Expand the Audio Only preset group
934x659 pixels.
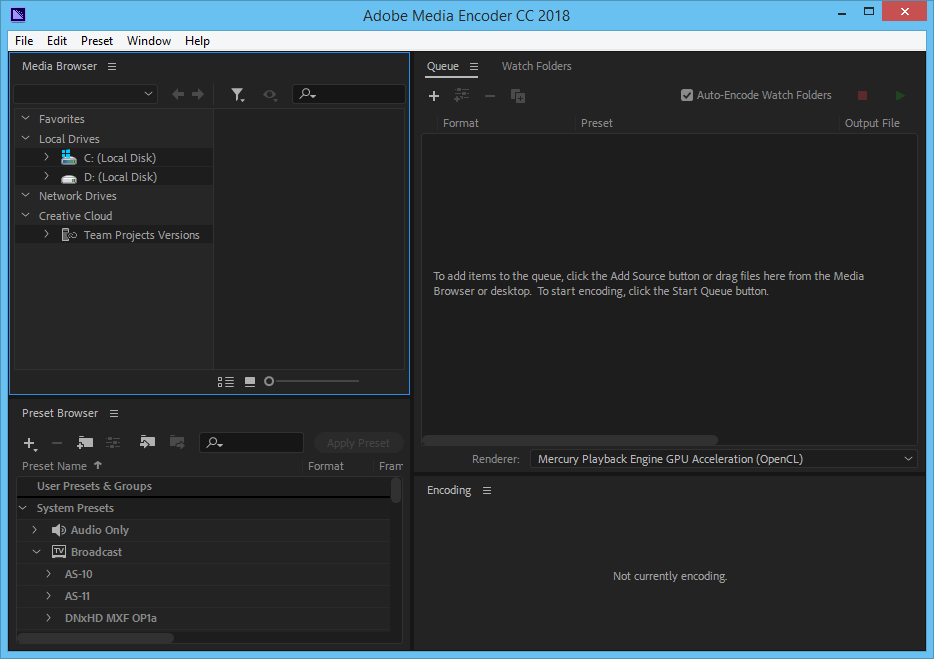pos(35,530)
